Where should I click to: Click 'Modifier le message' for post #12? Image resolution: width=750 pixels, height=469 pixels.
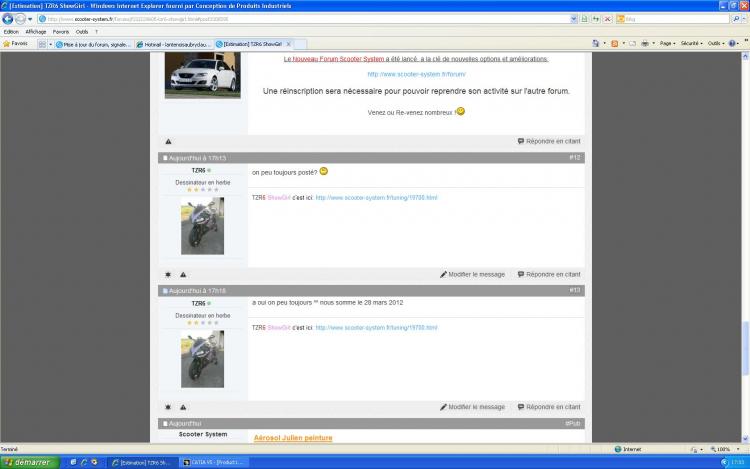pyautogui.click(x=473, y=274)
